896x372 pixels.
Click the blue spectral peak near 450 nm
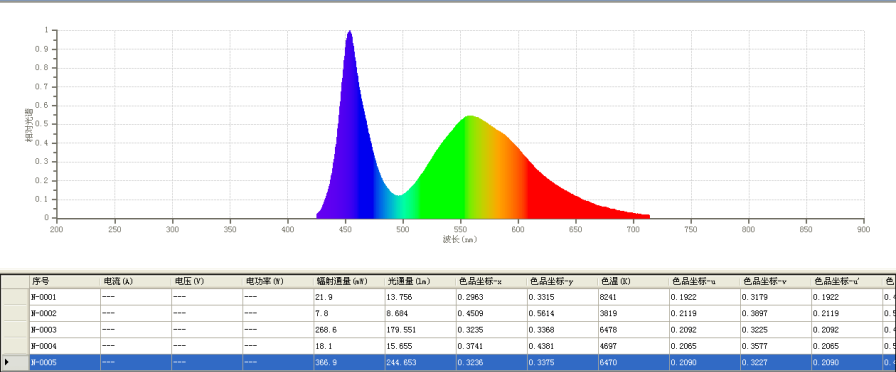tap(349, 33)
